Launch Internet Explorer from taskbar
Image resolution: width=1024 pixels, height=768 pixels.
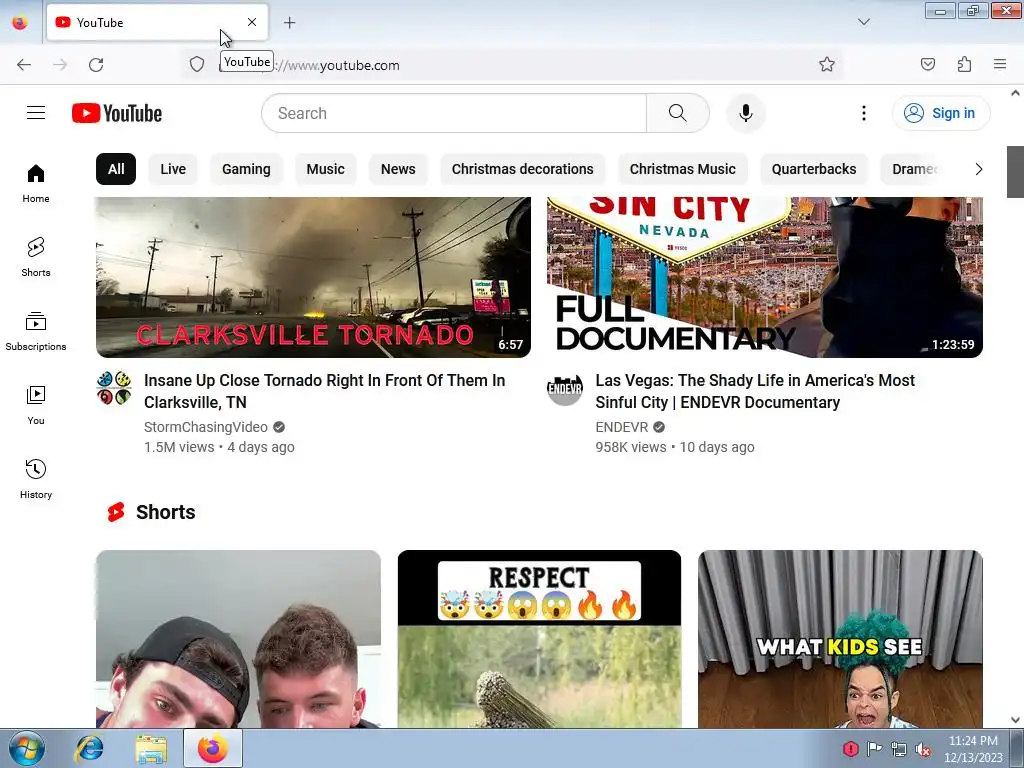pyautogui.click(x=89, y=748)
